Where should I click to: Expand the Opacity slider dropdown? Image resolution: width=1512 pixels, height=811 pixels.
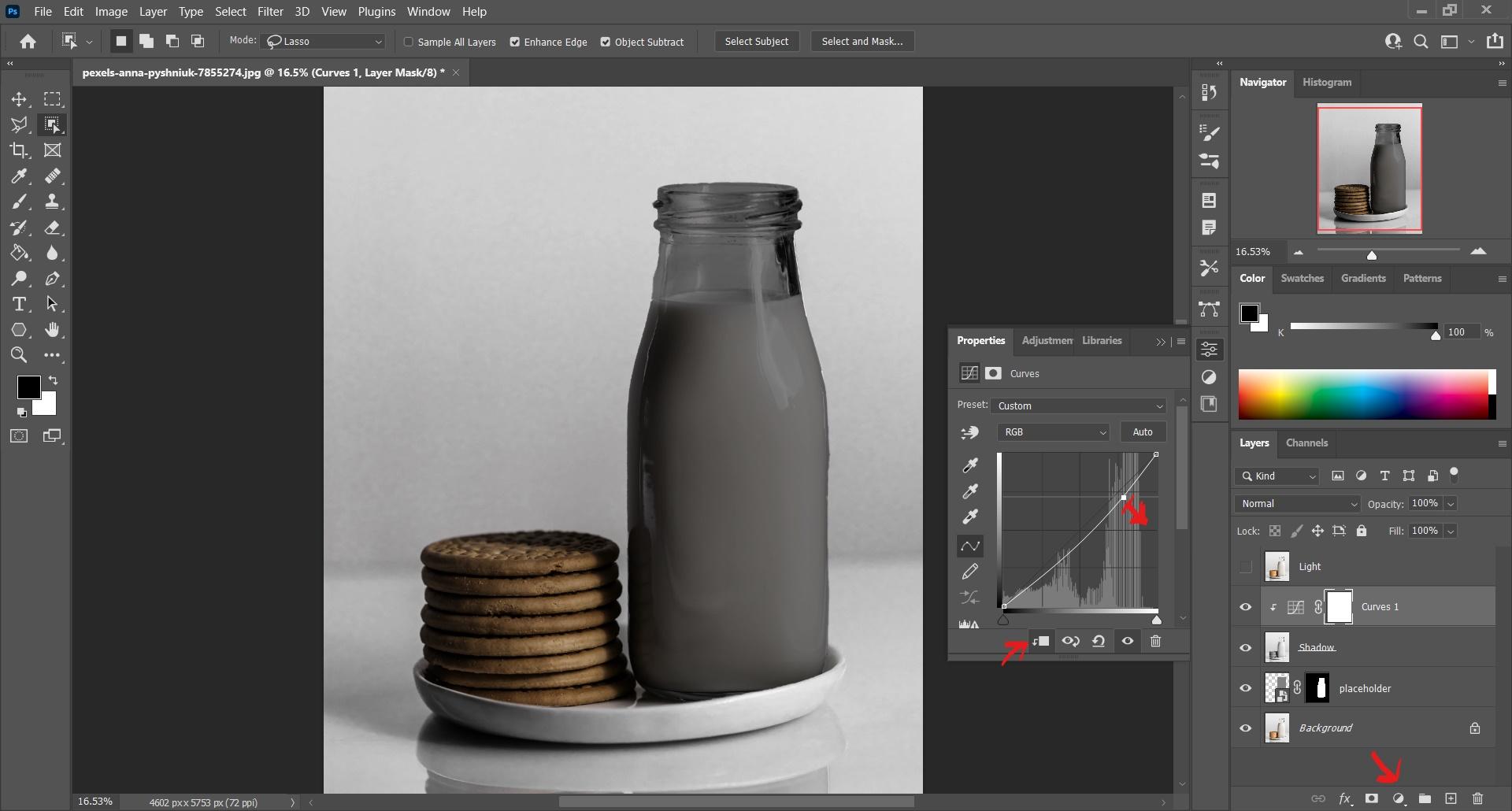click(x=1451, y=504)
